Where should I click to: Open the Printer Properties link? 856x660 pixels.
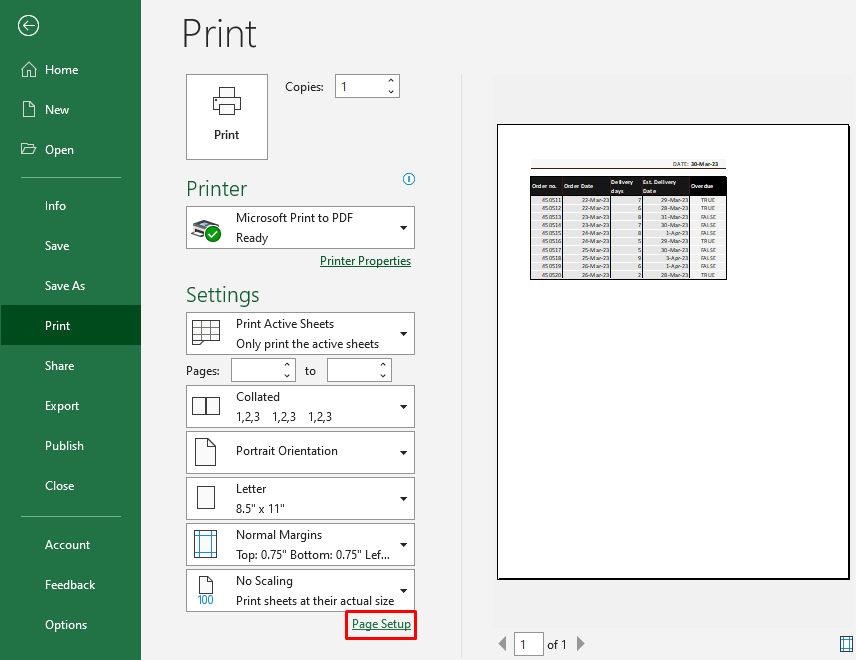click(365, 261)
